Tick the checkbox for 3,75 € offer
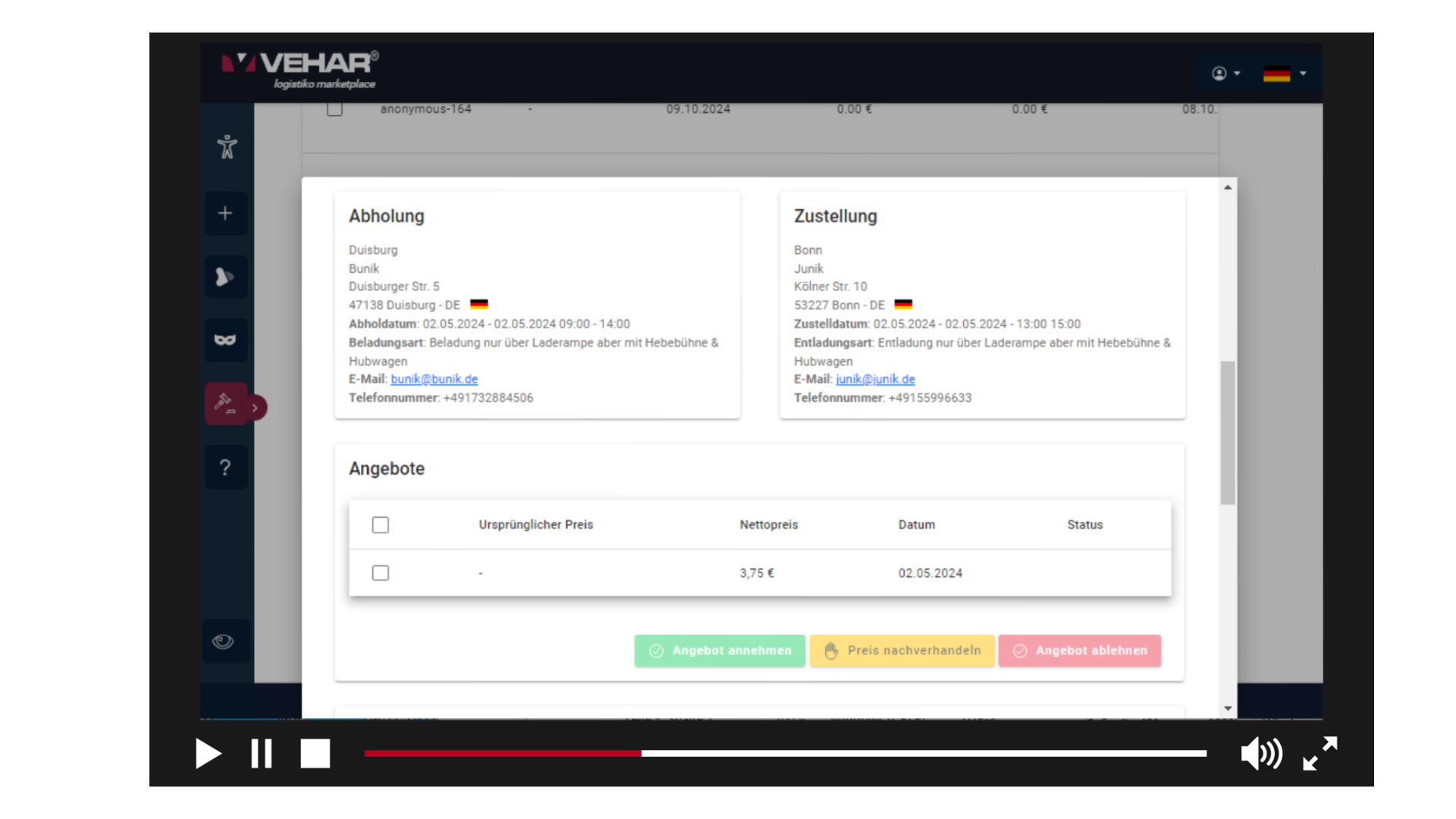Screen dimensions: 1456x819 point(381,573)
